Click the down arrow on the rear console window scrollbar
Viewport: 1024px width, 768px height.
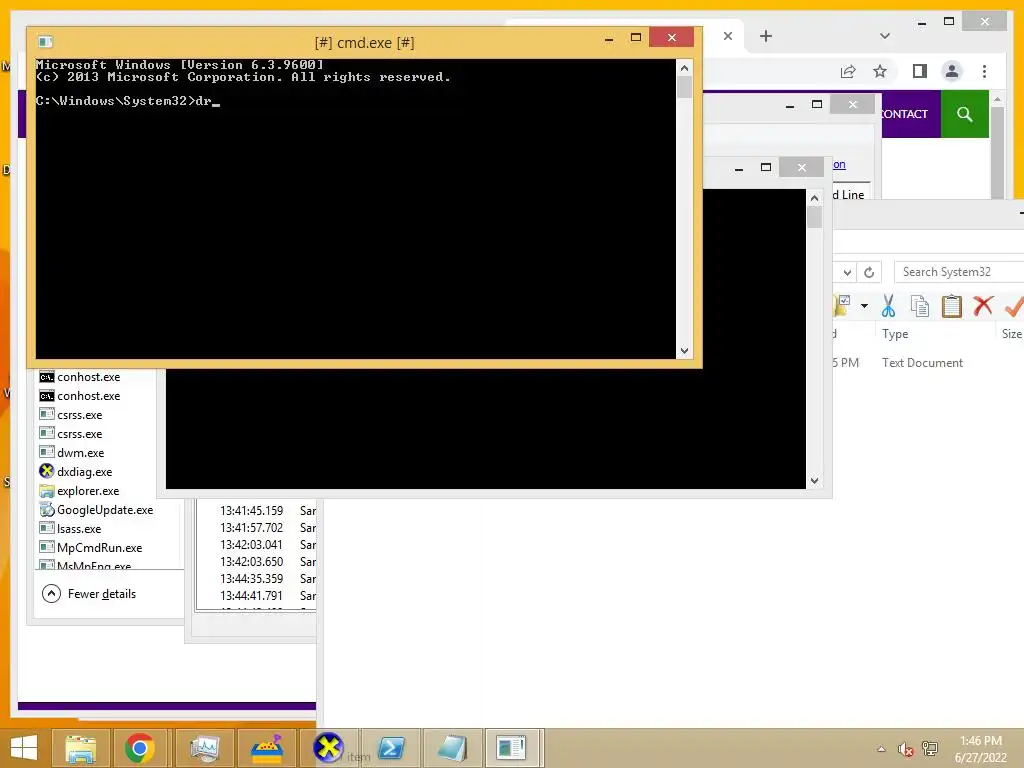[814, 481]
